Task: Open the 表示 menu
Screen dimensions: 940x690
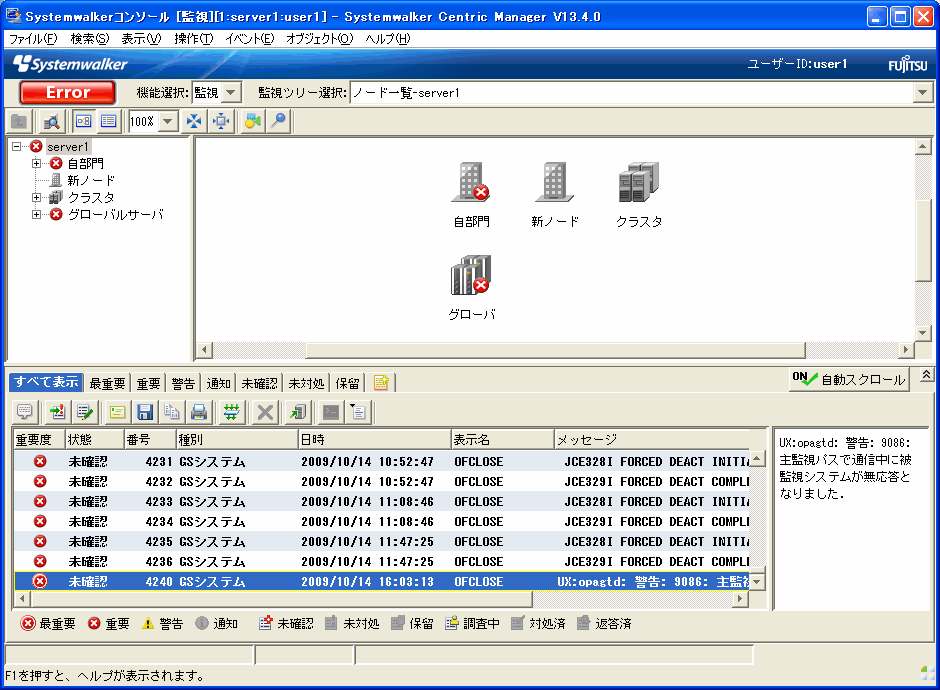Action: click(141, 38)
